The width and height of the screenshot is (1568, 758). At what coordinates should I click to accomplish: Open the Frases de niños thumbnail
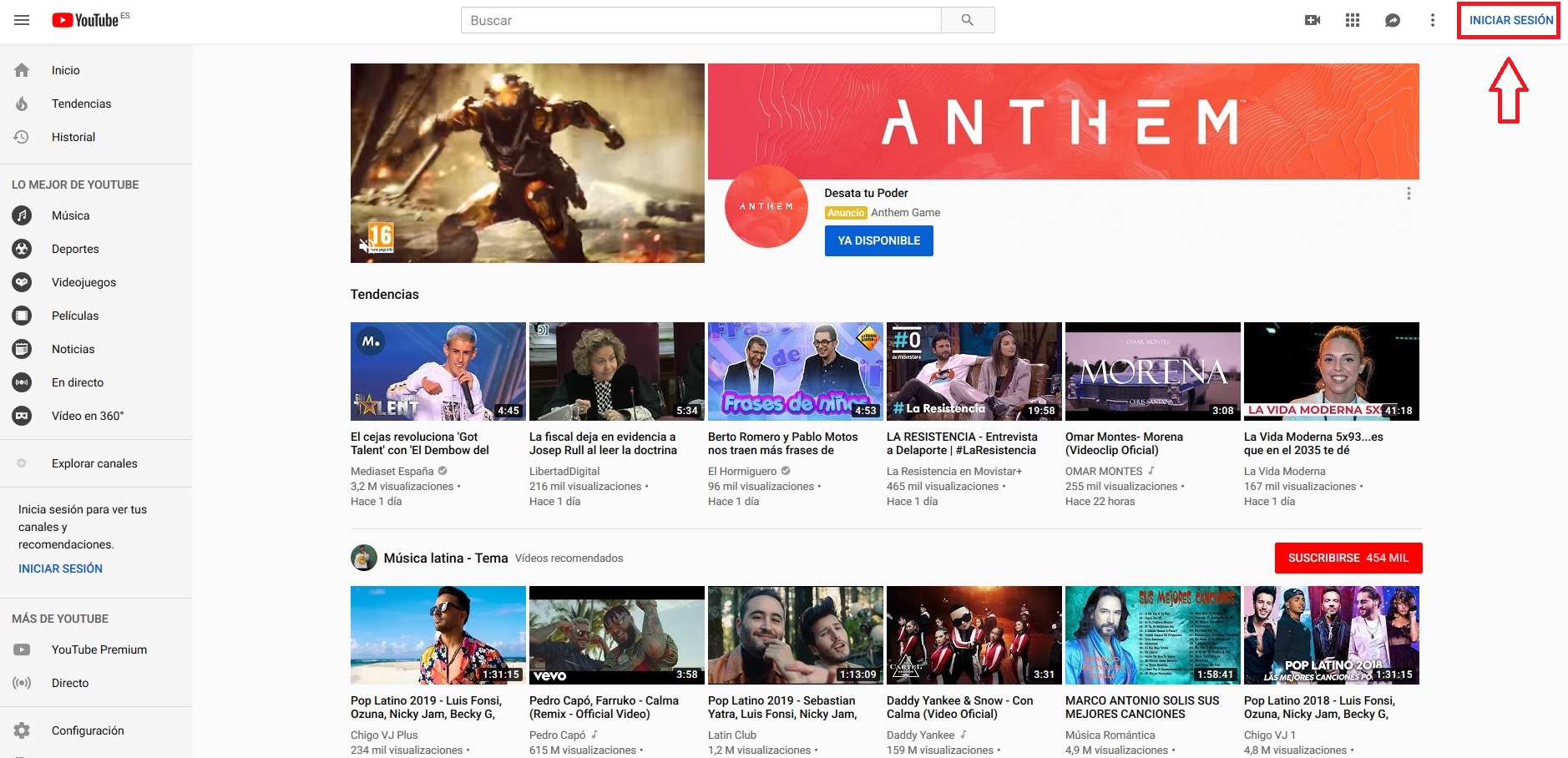[x=796, y=371]
